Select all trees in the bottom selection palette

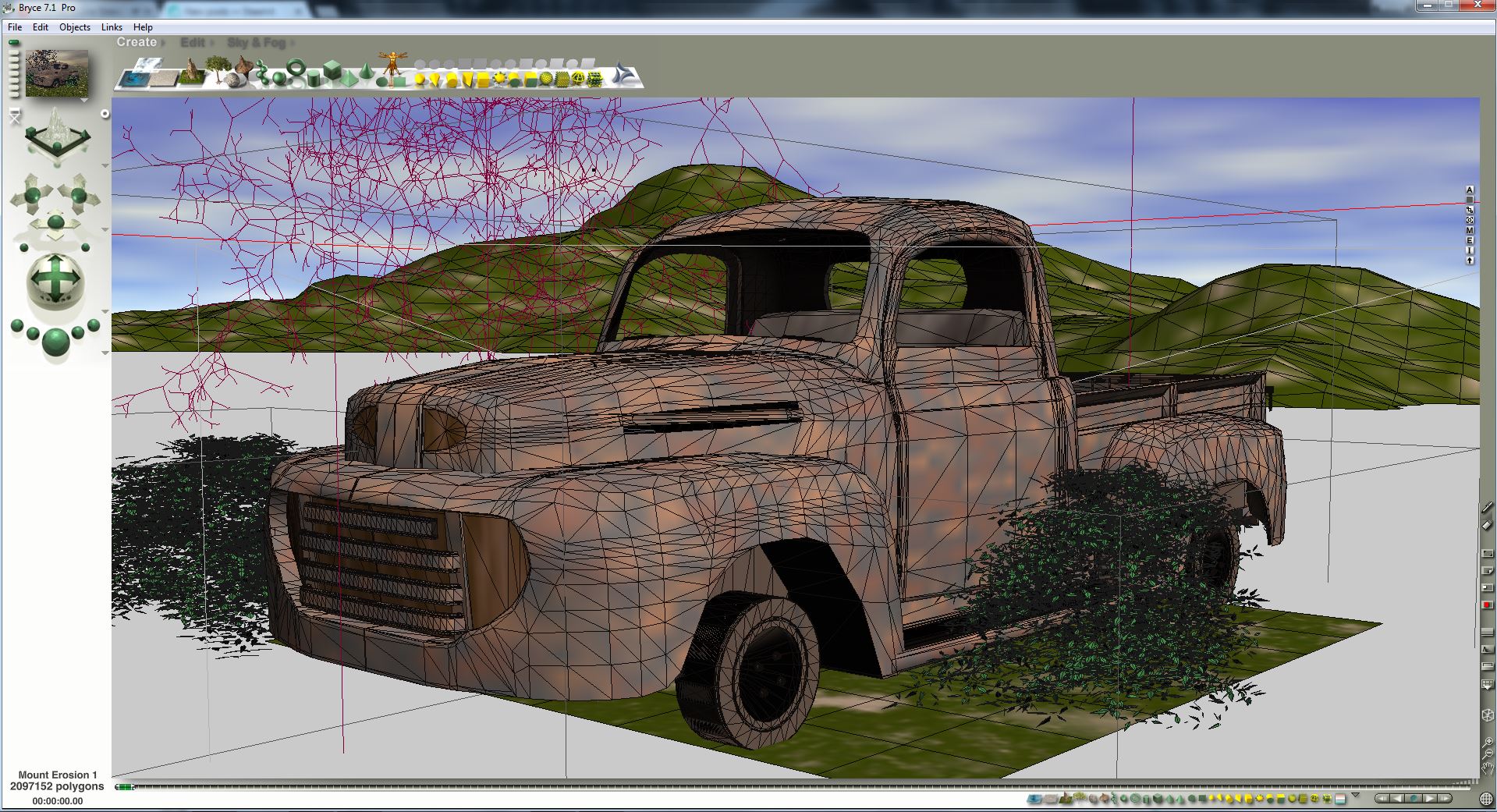pyautogui.click(x=1080, y=797)
